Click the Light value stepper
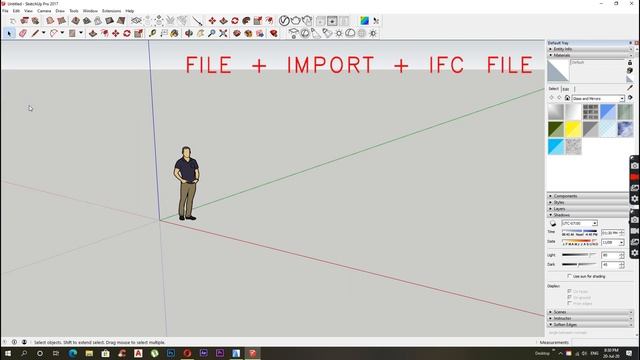Image resolution: width=640 pixels, height=360 pixels. click(621, 255)
